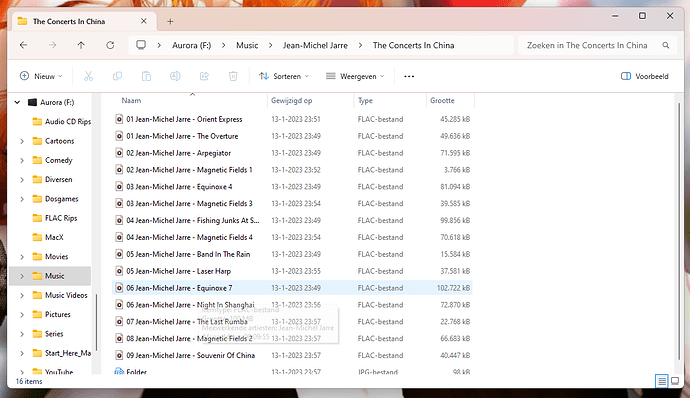Image resolution: width=690 pixels, height=398 pixels.
Task: Click The Concerts In China breadcrumb
Action: pos(413,45)
